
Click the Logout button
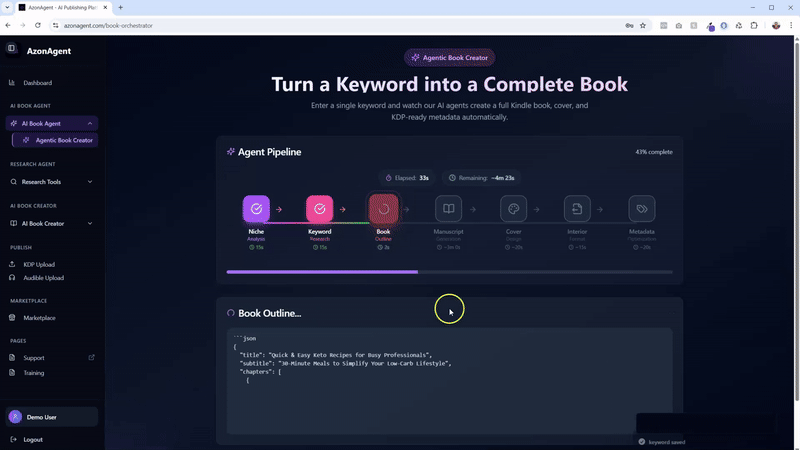[33, 439]
